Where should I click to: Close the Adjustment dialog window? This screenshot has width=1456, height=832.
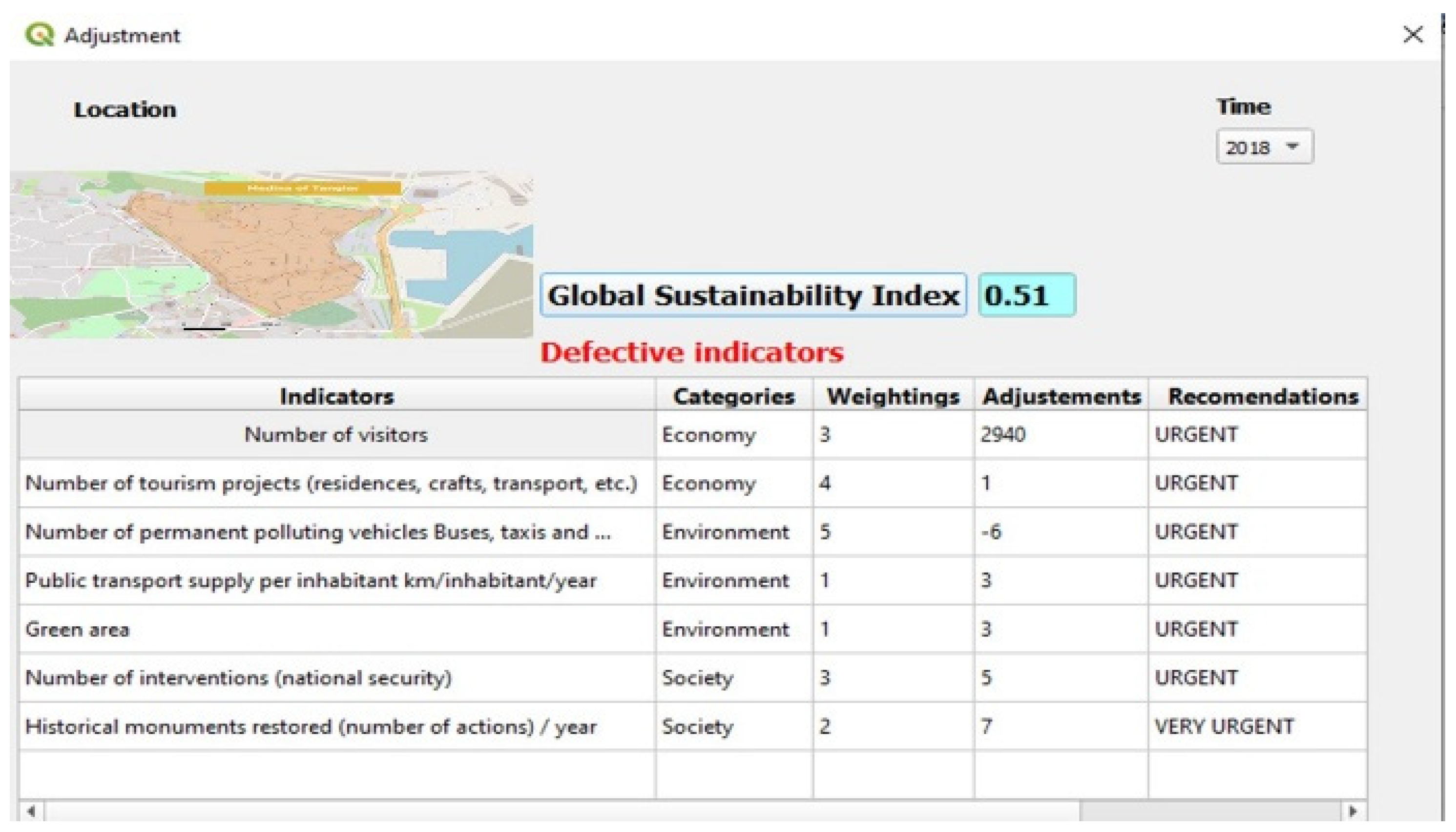(1413, 35)
